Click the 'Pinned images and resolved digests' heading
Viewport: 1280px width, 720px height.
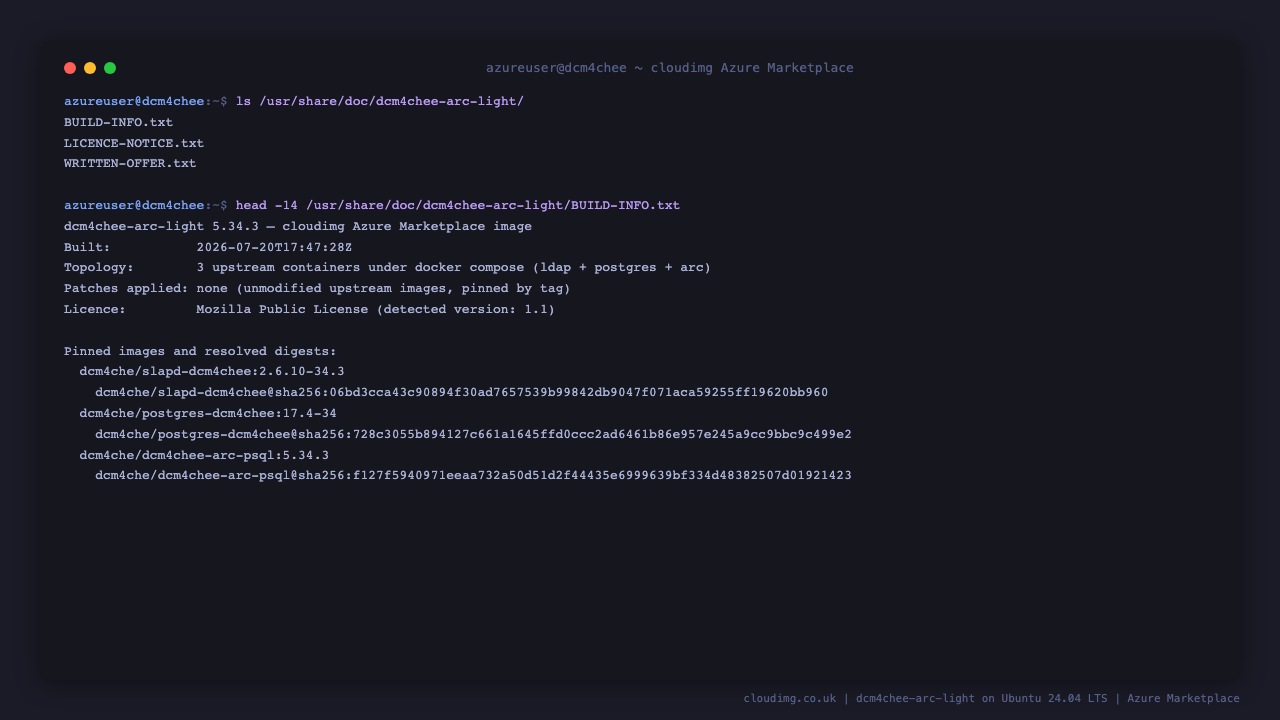point(200,351)
